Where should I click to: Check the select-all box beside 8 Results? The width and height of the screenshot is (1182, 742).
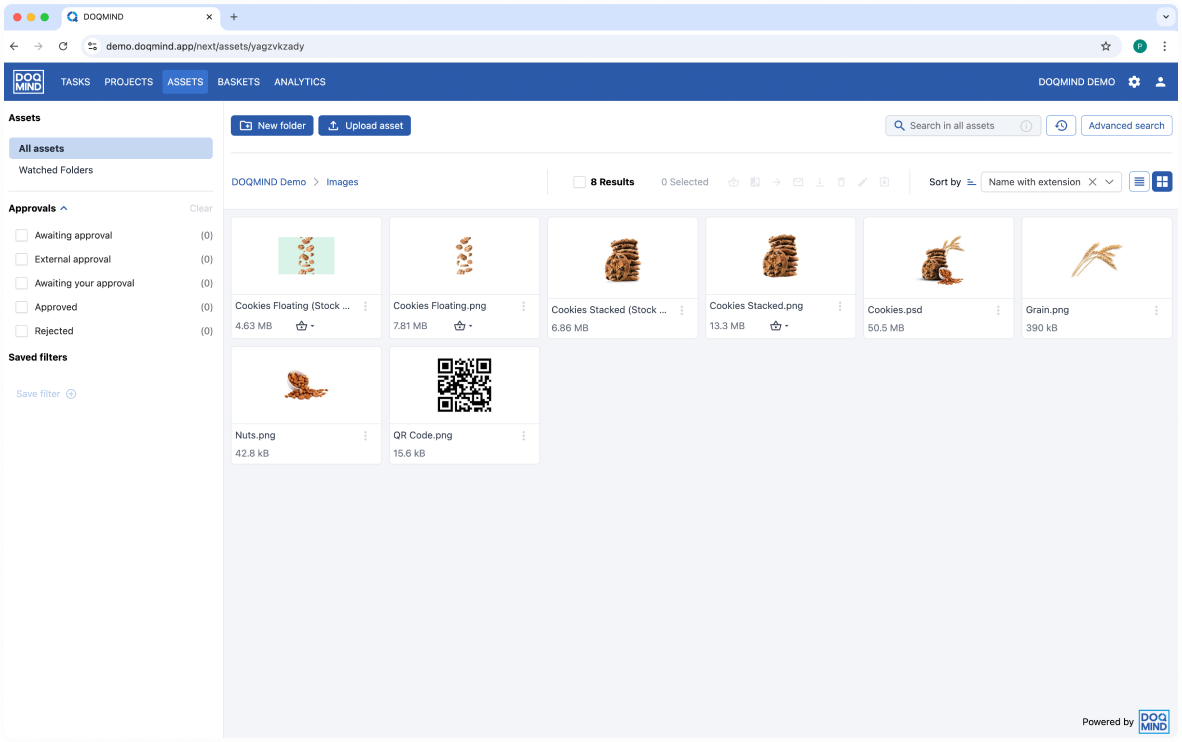[579, 182]
